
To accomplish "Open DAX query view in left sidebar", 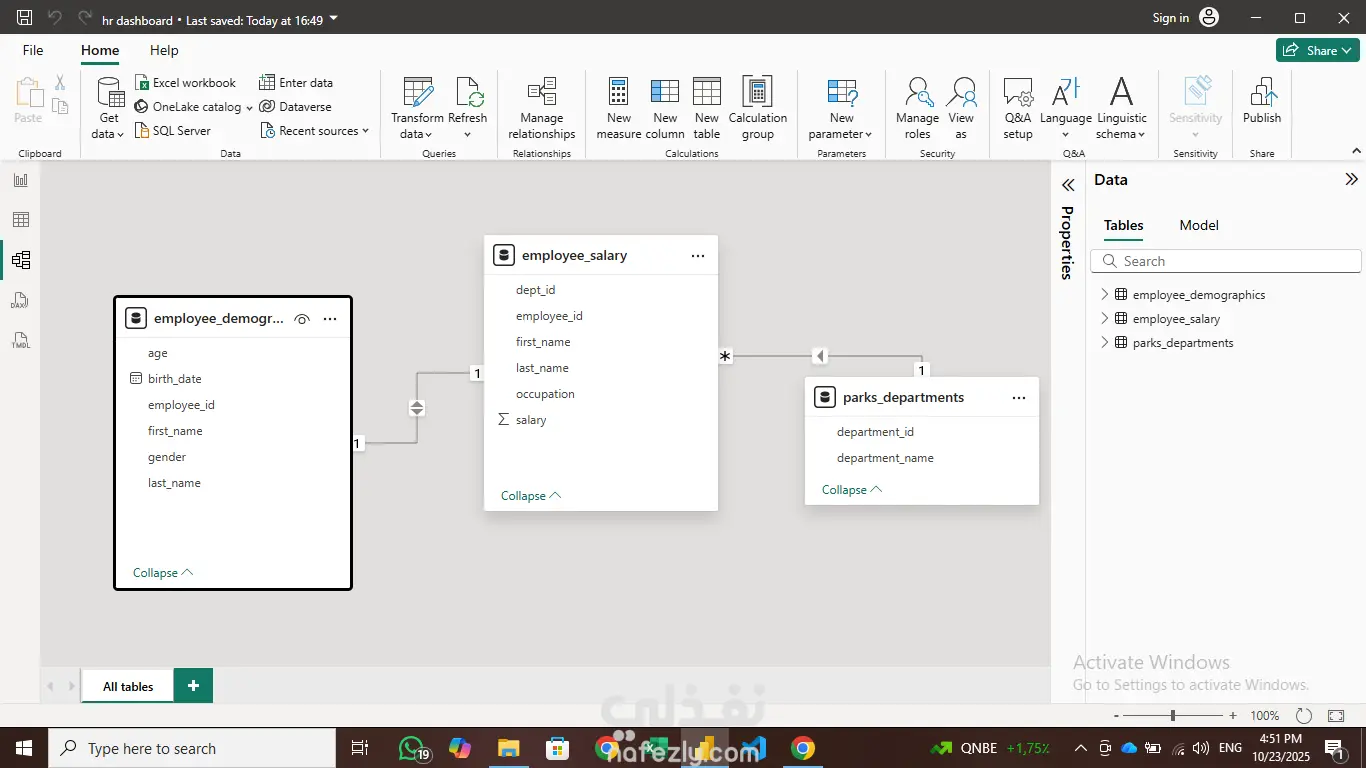I will point(21,301).
